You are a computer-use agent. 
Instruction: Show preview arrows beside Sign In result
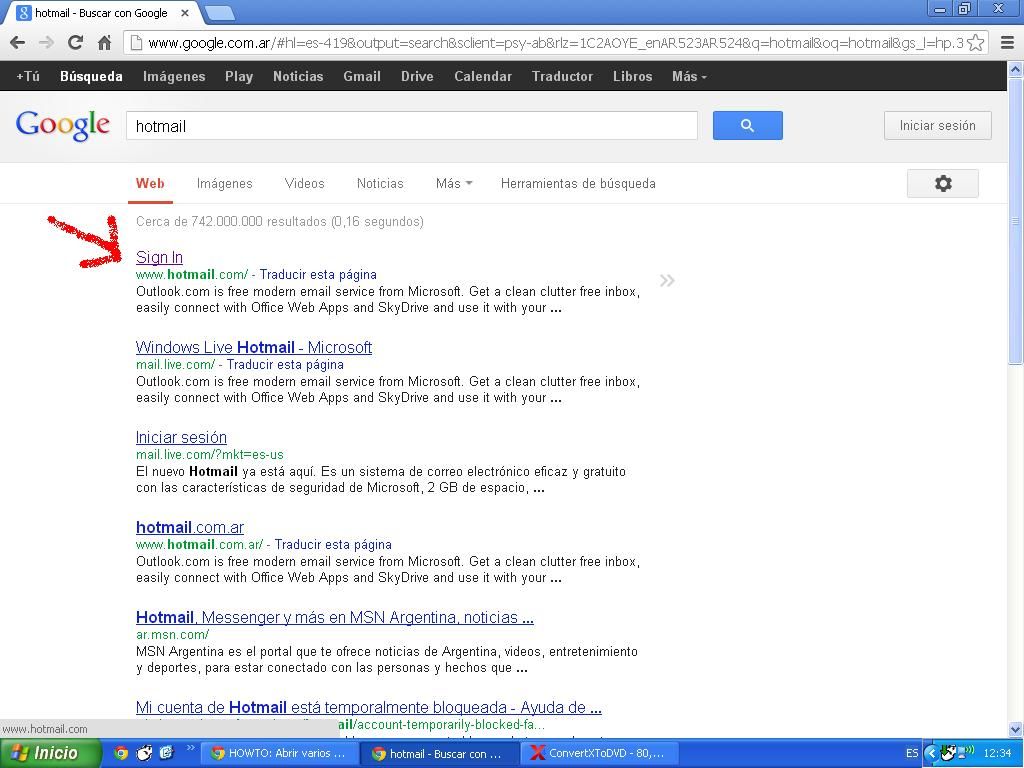(667, 281)
